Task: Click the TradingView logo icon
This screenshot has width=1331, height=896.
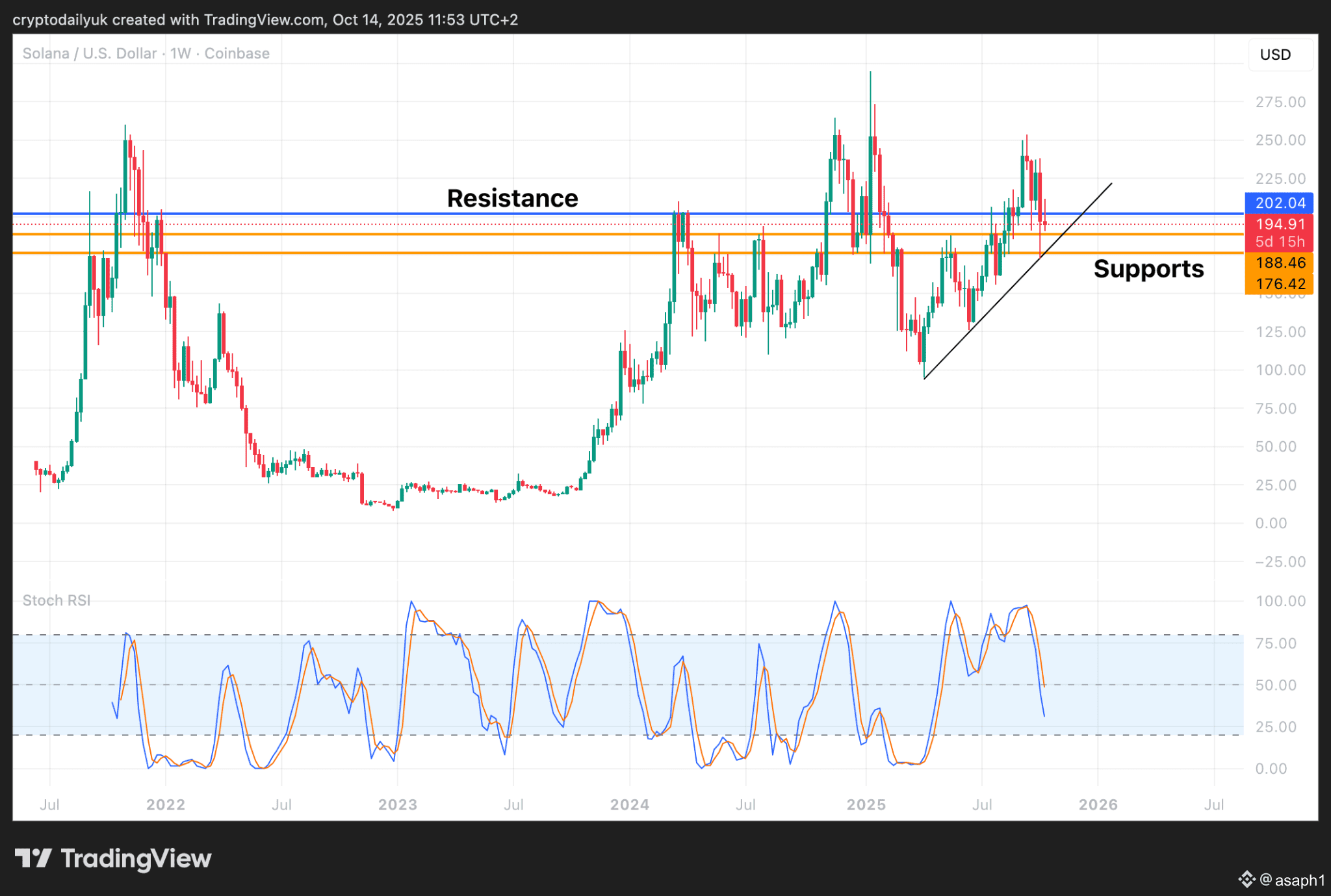Action: click(x=33, y=858)
